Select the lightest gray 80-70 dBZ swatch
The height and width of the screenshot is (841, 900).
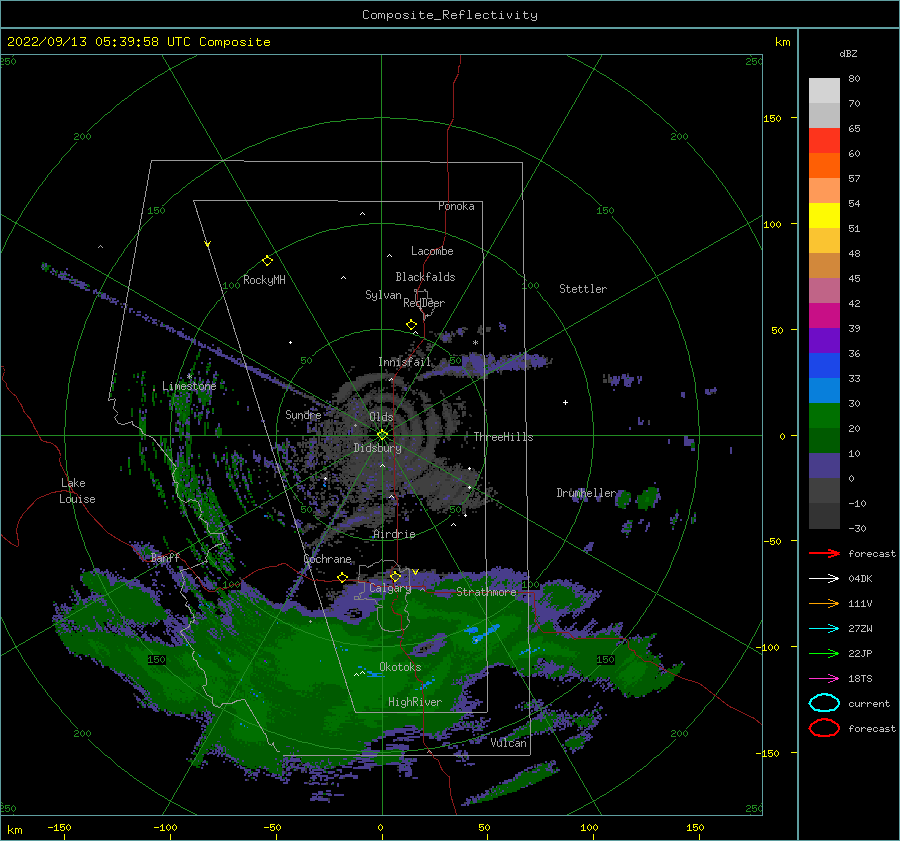pos(824,91)
